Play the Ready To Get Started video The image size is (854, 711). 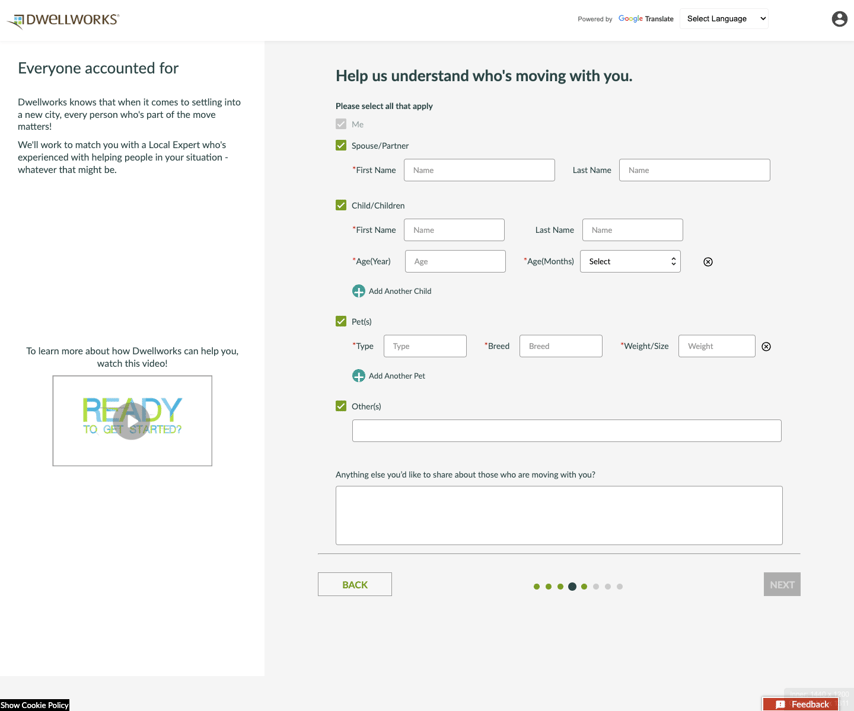coord(132,421)
